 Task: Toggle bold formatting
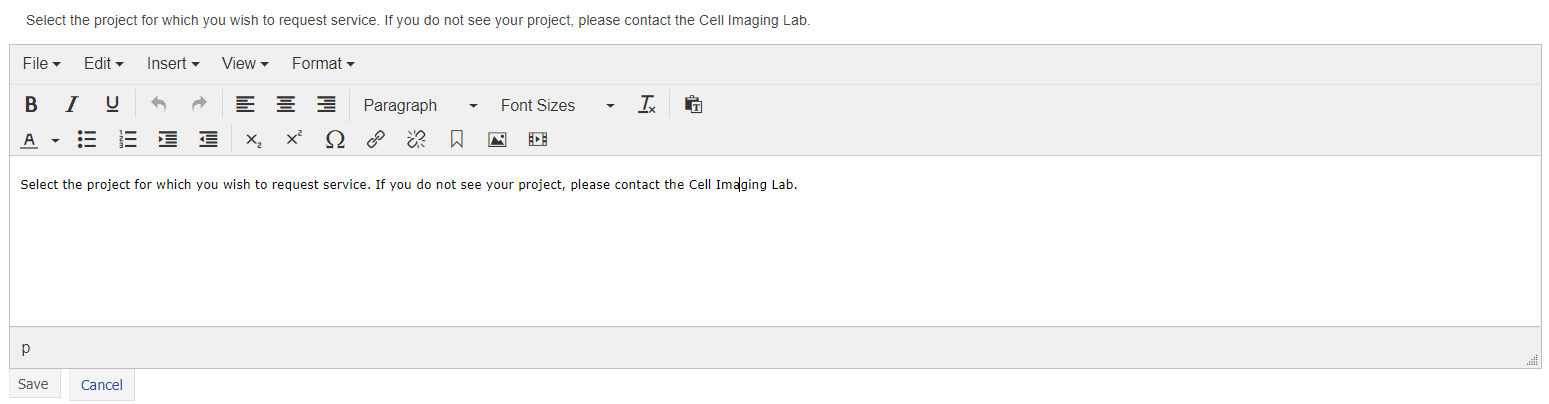[x=31, y=105]
